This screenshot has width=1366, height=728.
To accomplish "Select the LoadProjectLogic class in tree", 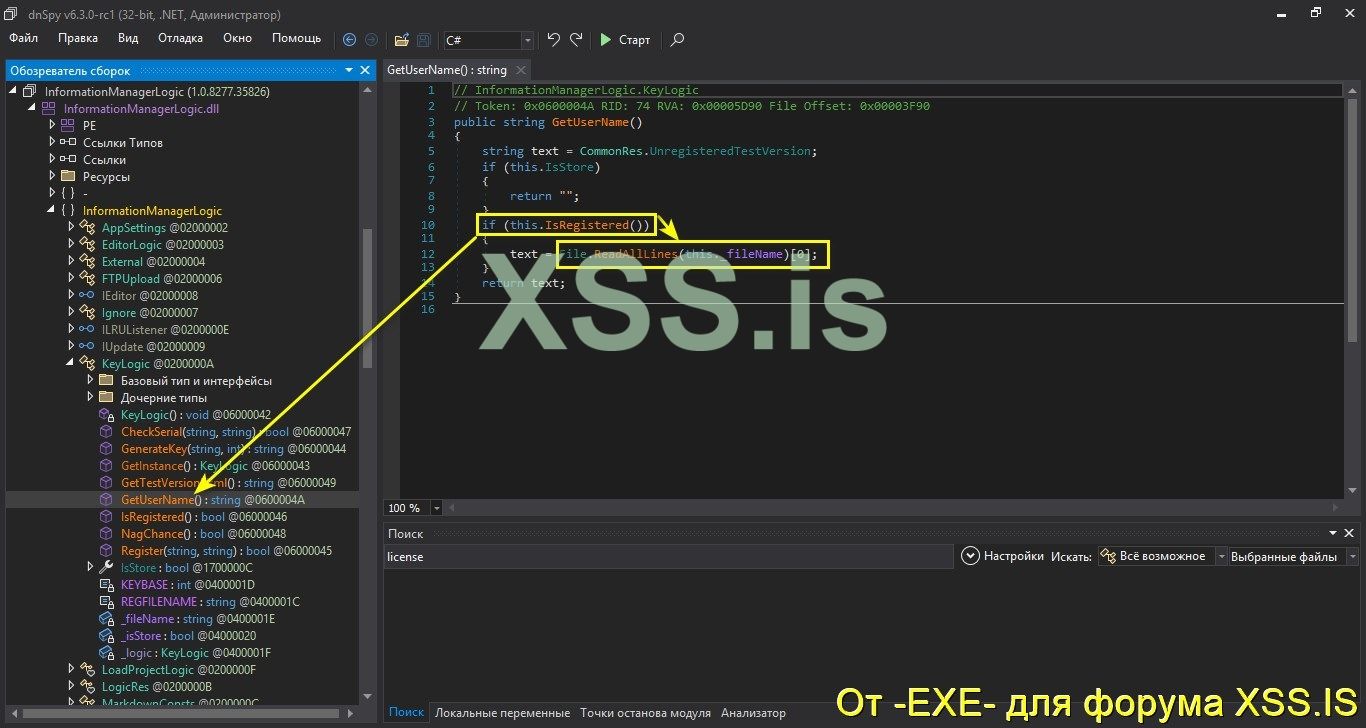I will 178,669.
